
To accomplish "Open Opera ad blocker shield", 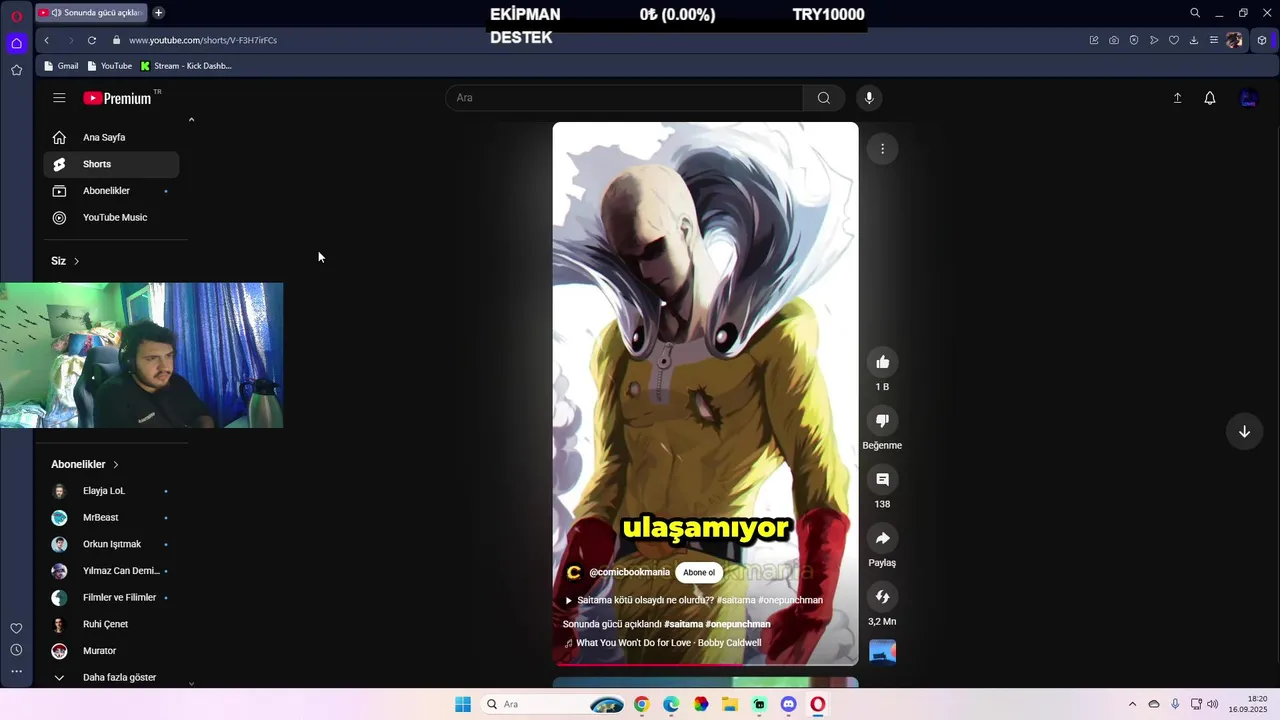I will 1134,40.
